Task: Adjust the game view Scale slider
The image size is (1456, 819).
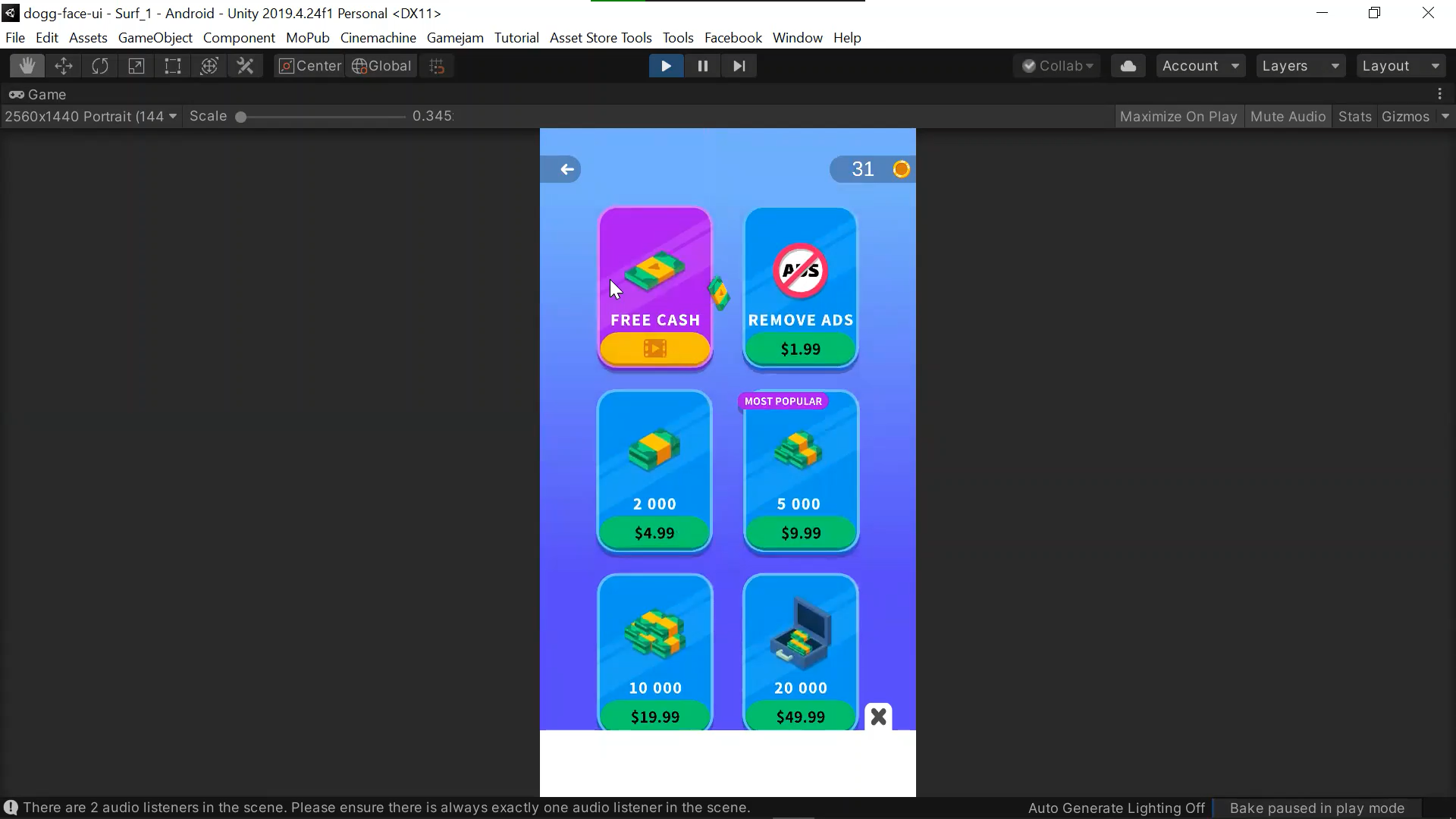Action: 241,117
